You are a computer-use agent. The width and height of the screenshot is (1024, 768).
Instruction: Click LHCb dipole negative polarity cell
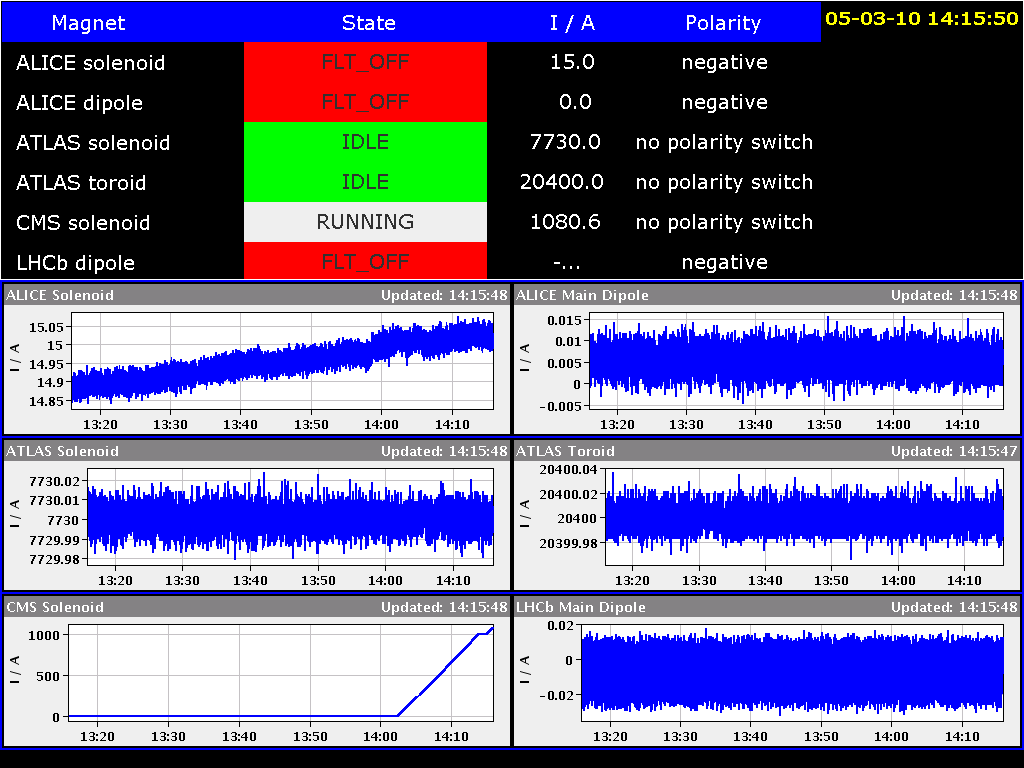[x=724, y=262]
